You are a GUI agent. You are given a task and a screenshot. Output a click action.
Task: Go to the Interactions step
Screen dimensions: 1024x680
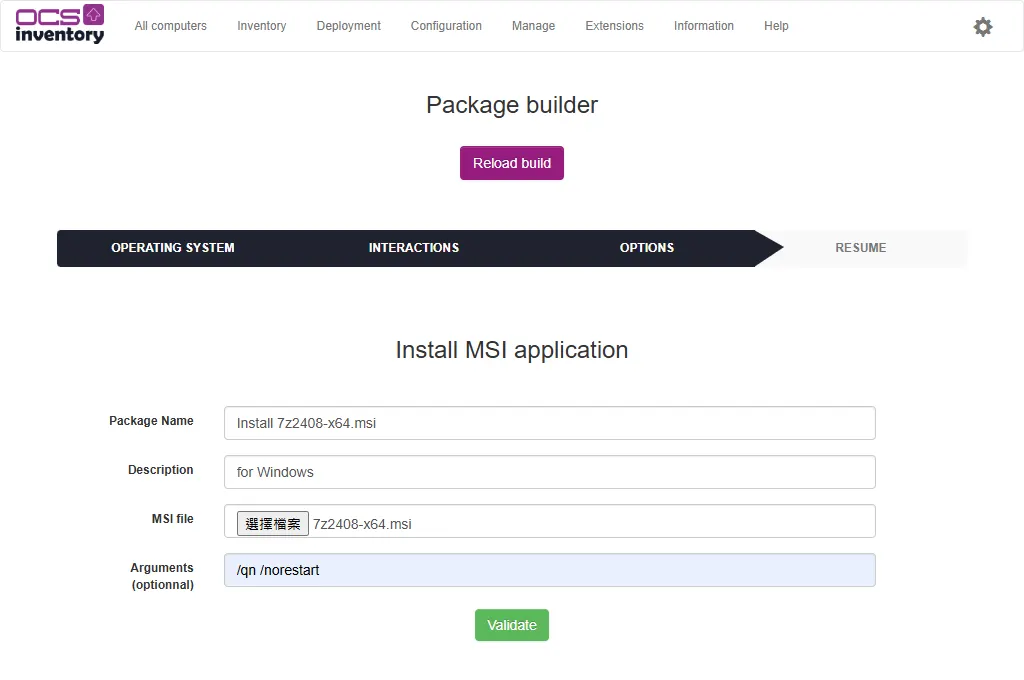(413, 248)
